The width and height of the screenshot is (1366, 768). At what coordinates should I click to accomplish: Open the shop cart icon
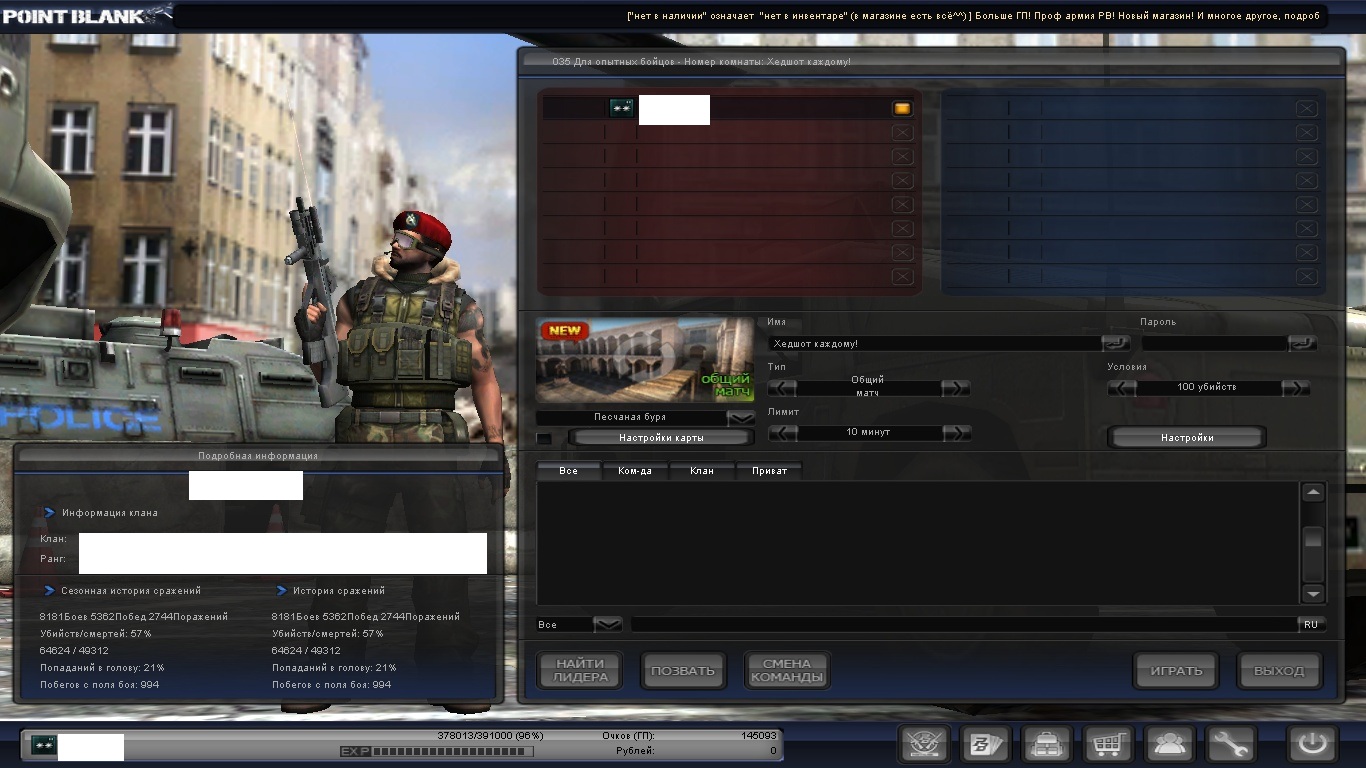[x=1108, y=745]
